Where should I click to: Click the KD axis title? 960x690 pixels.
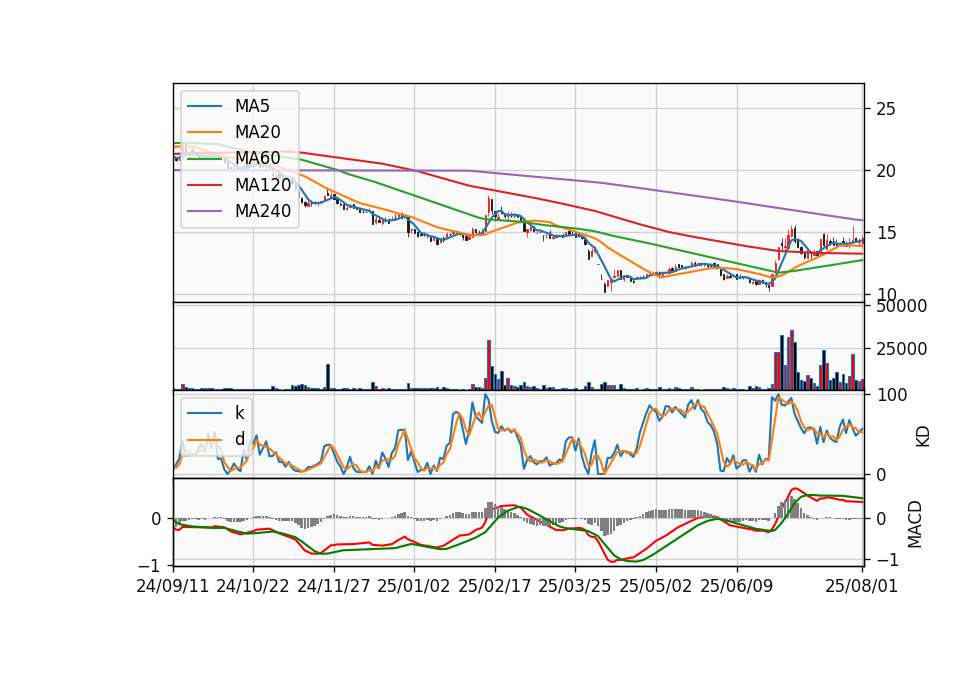923,436
